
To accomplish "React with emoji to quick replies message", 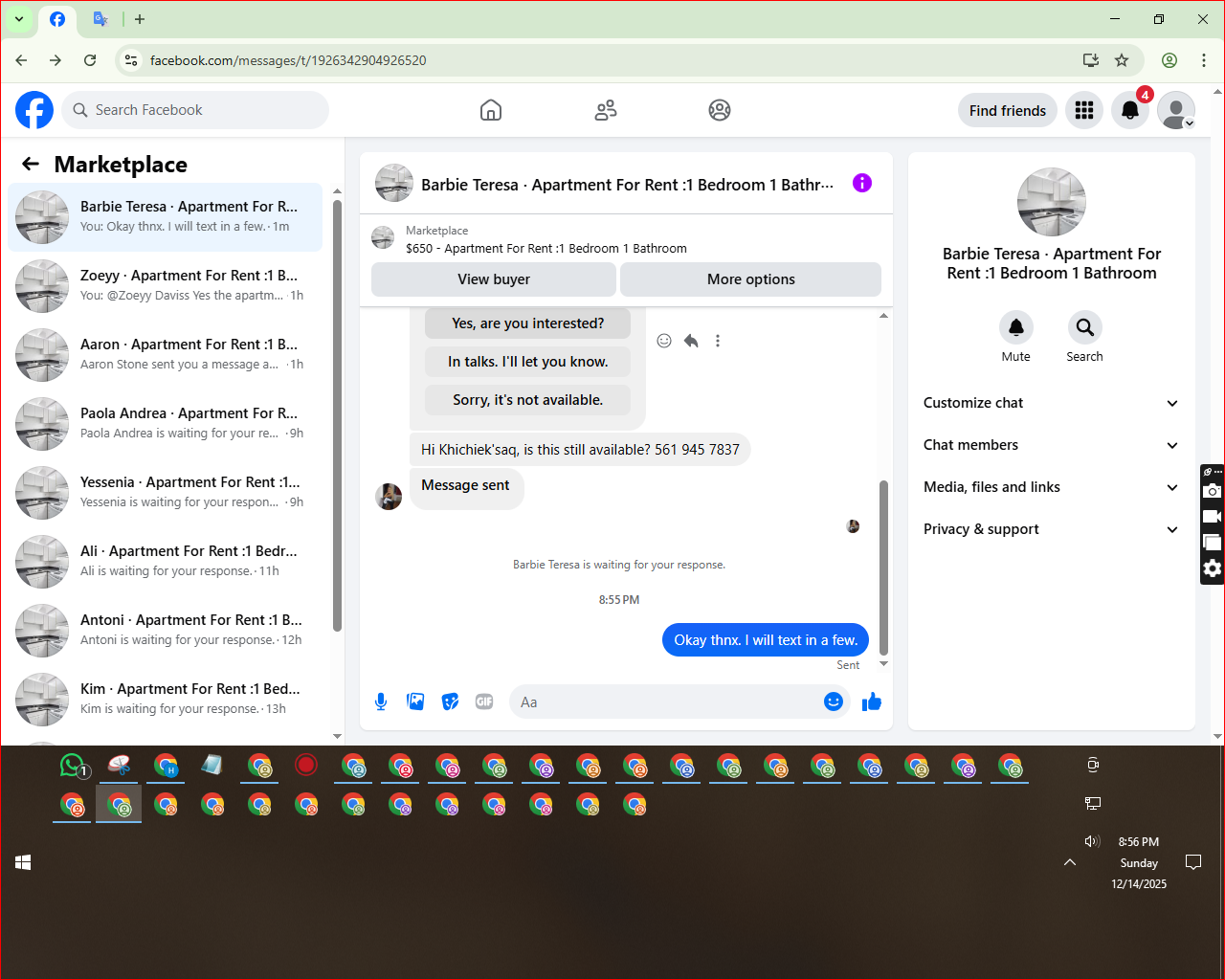I will (x=664, y=341).
